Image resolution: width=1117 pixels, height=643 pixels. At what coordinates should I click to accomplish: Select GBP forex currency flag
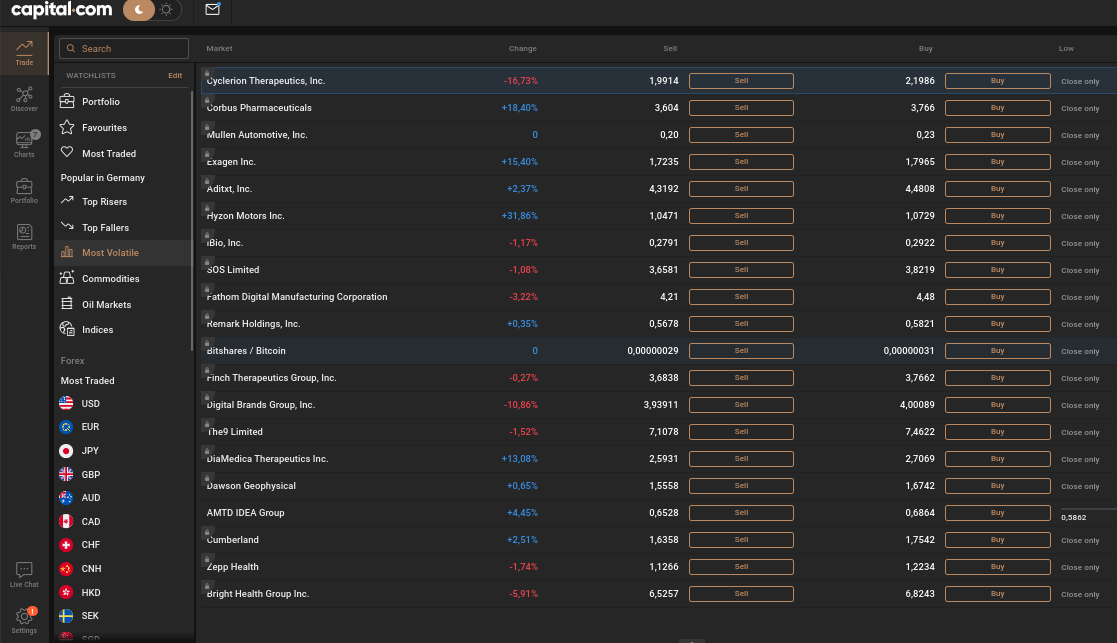pos(66,474)
